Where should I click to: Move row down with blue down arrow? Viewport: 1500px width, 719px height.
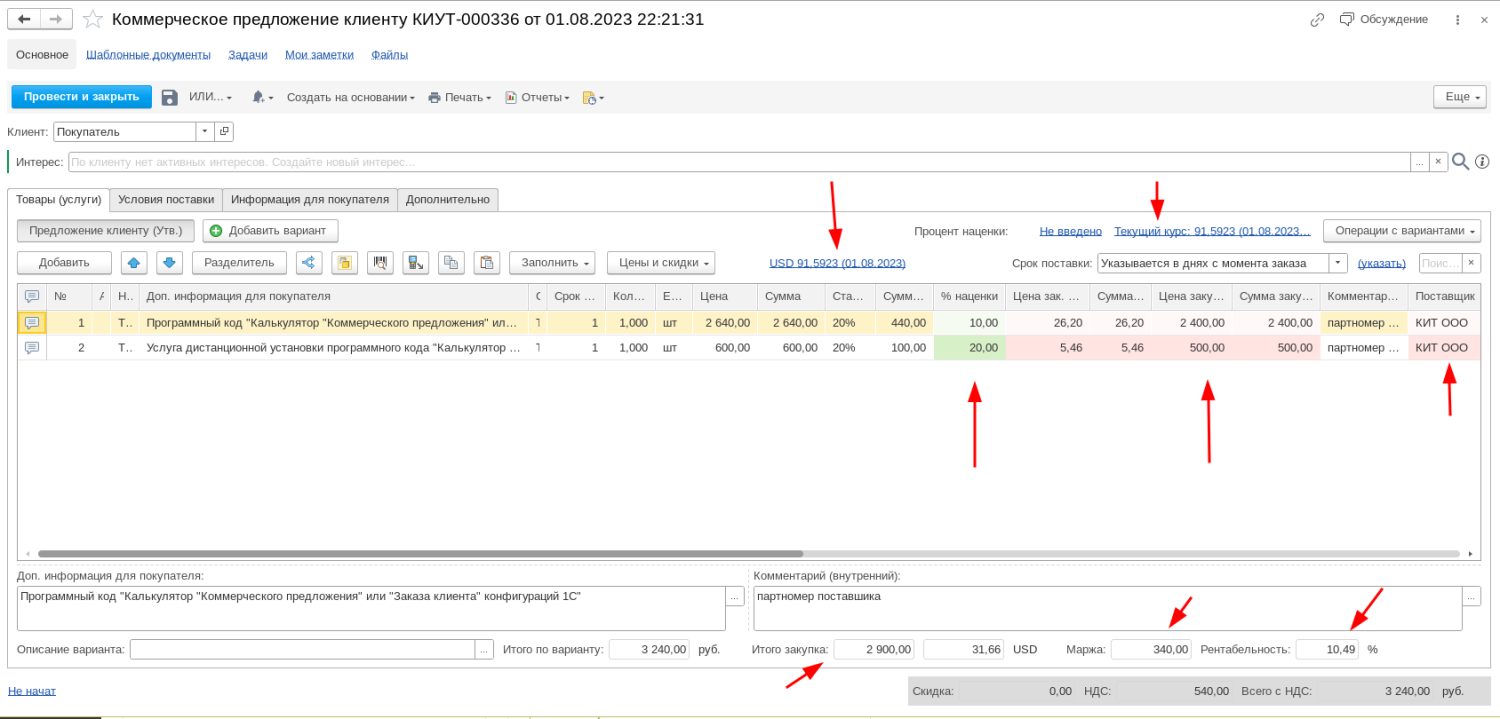[x=169, y=262]
